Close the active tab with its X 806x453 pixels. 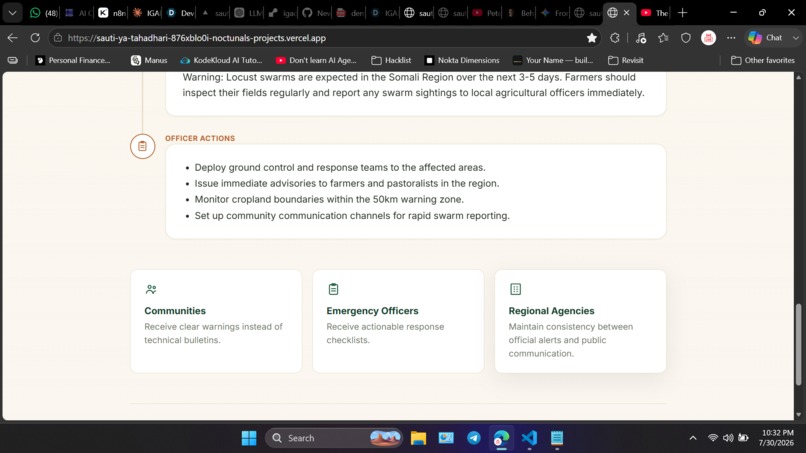pyautogui.click(x=626, y=13)
